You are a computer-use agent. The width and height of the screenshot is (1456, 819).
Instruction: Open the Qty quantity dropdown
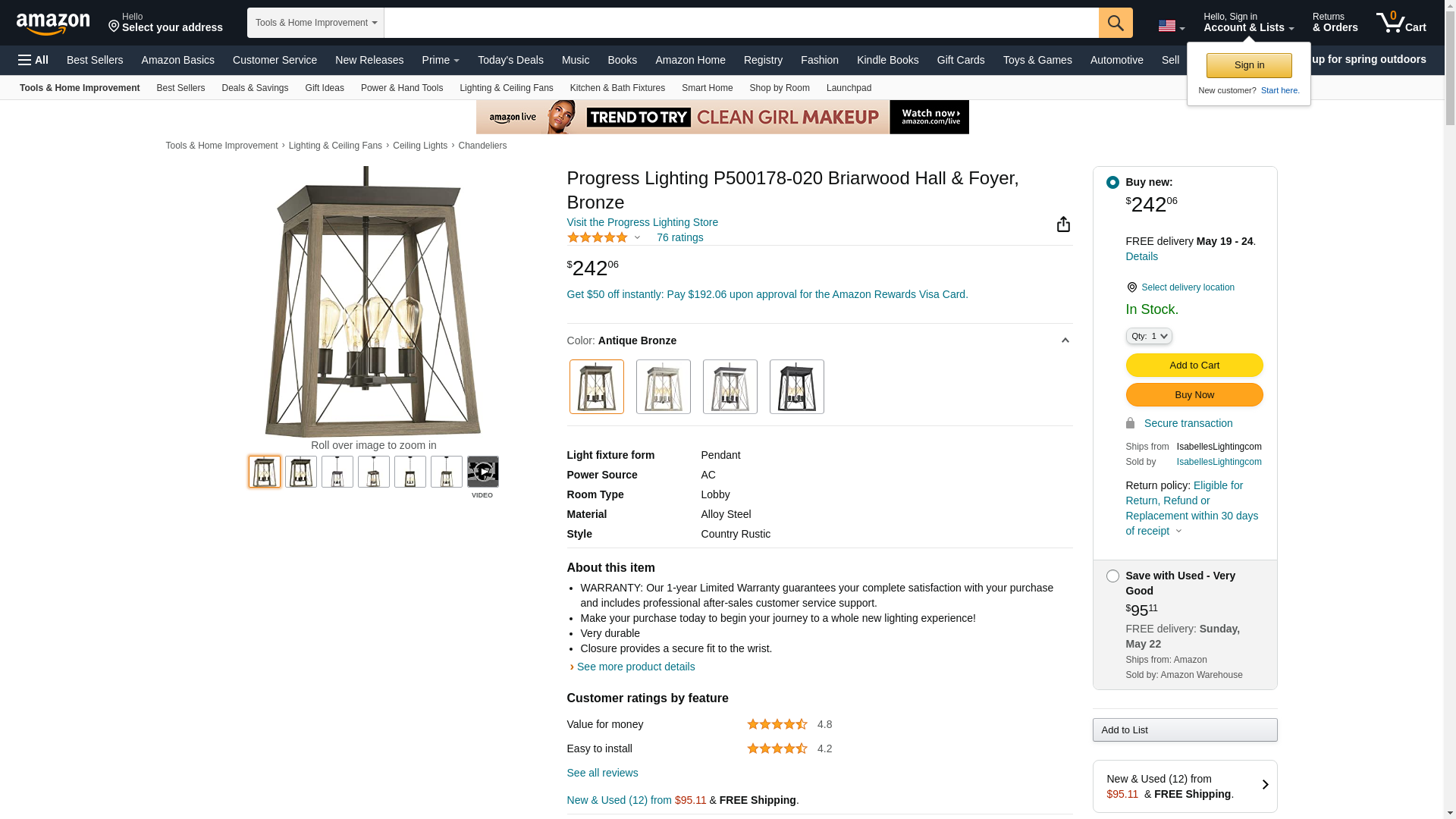(x=1148, y=336)
